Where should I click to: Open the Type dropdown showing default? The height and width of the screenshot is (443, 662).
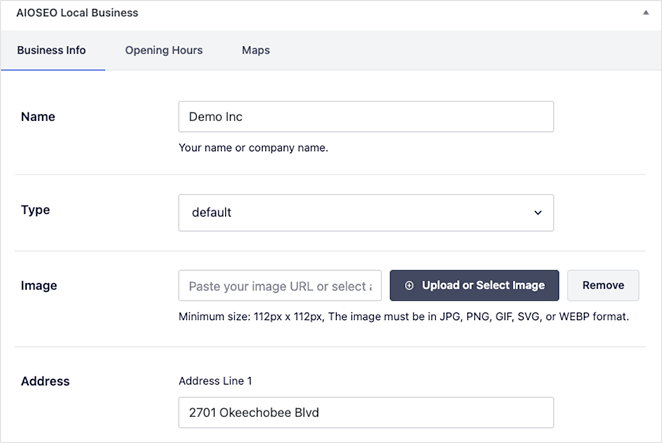click(x=366, y=213)
